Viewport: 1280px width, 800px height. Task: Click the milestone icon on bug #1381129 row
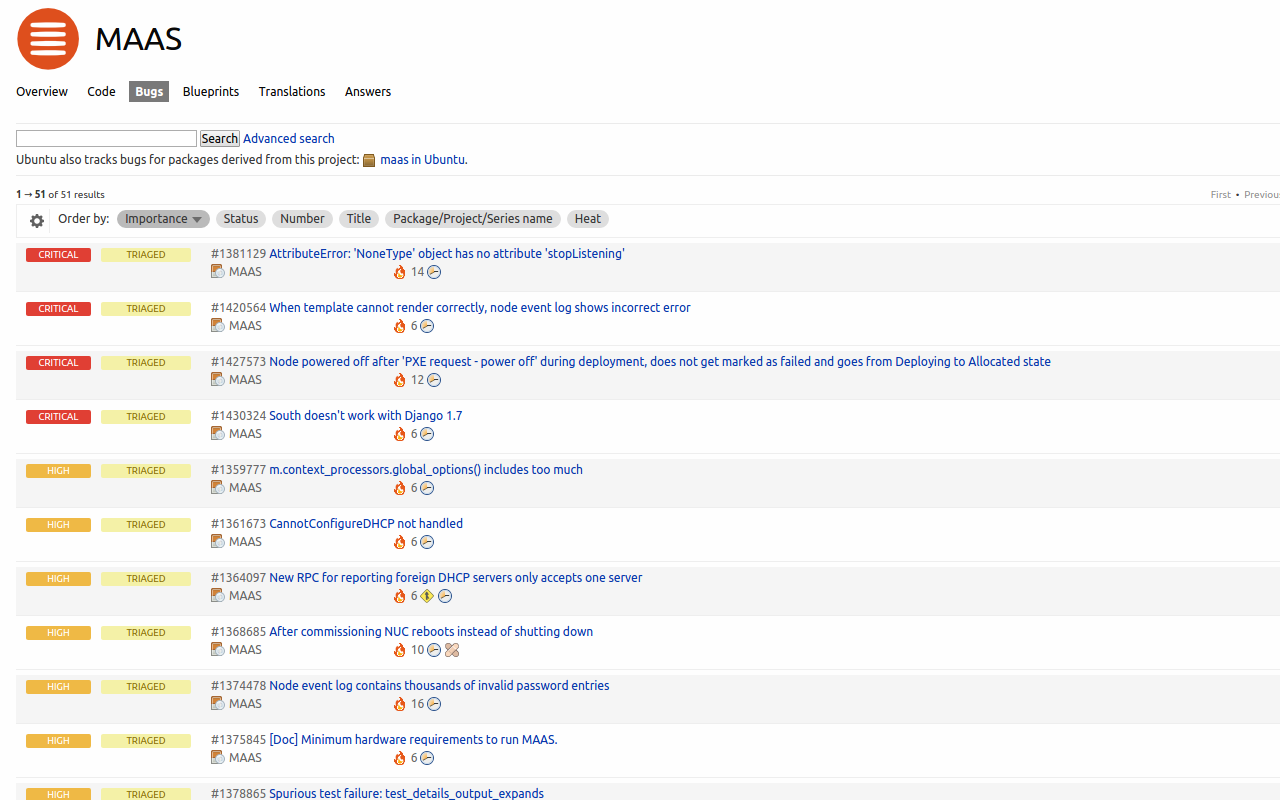[434, 272]
